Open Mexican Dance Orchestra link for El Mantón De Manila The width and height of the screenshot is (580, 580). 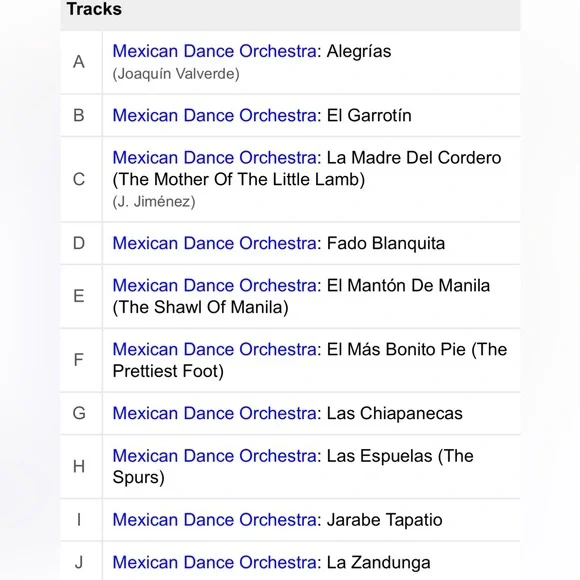pyautogui.click(x=214, y=286)
